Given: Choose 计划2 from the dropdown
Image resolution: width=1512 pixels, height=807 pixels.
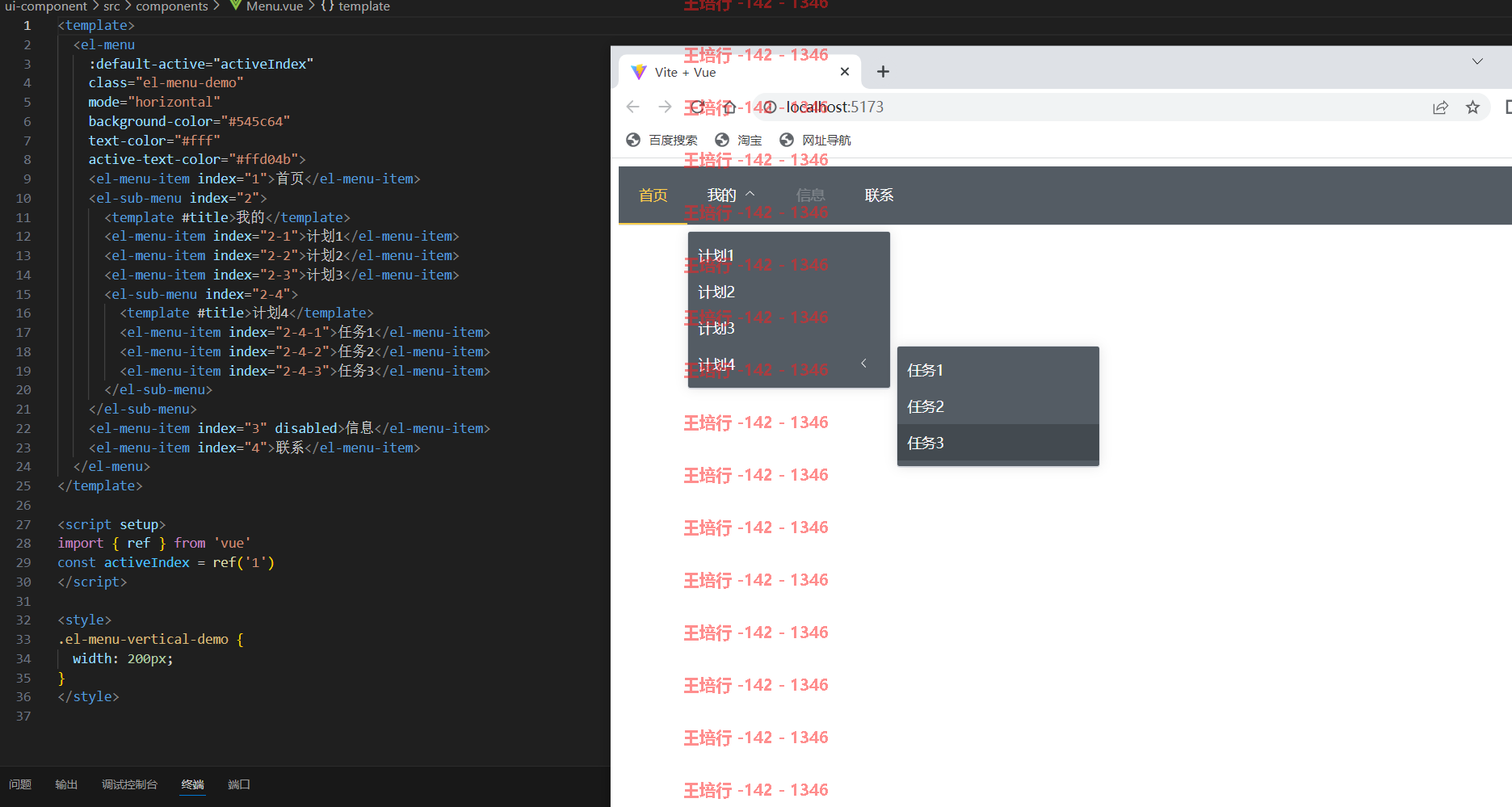Looking at the screenshot, I should pyautogui.click(x=788, y=292).
